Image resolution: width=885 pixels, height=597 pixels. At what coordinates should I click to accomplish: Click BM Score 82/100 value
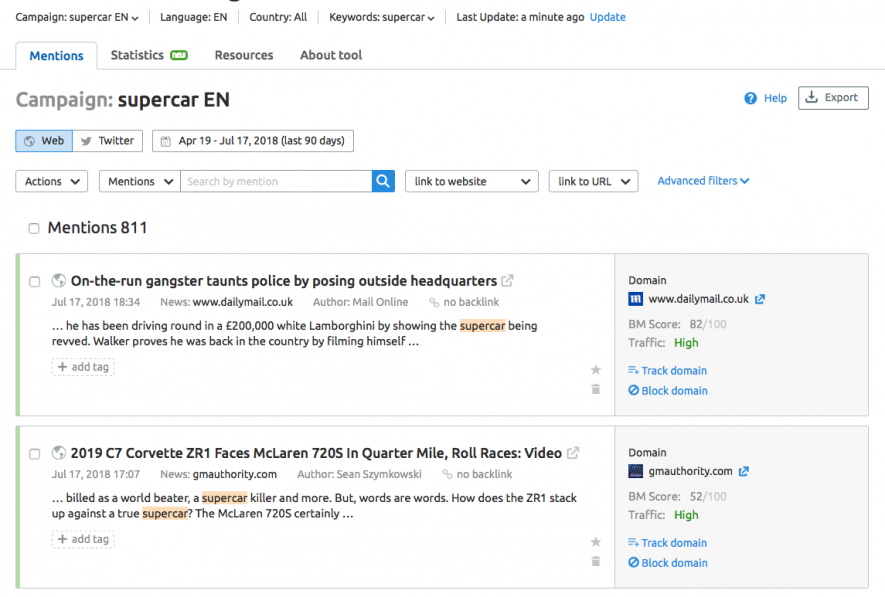coord(708,324)
